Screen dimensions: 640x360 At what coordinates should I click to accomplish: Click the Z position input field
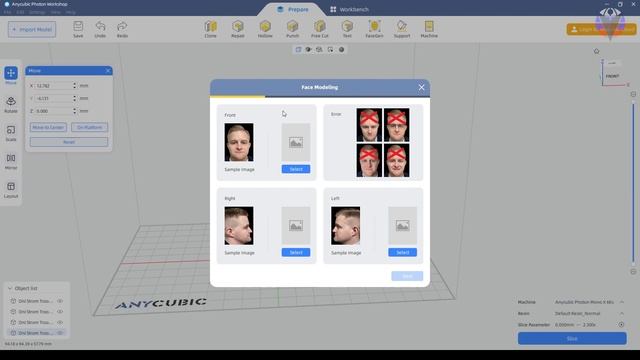point(53,111)
